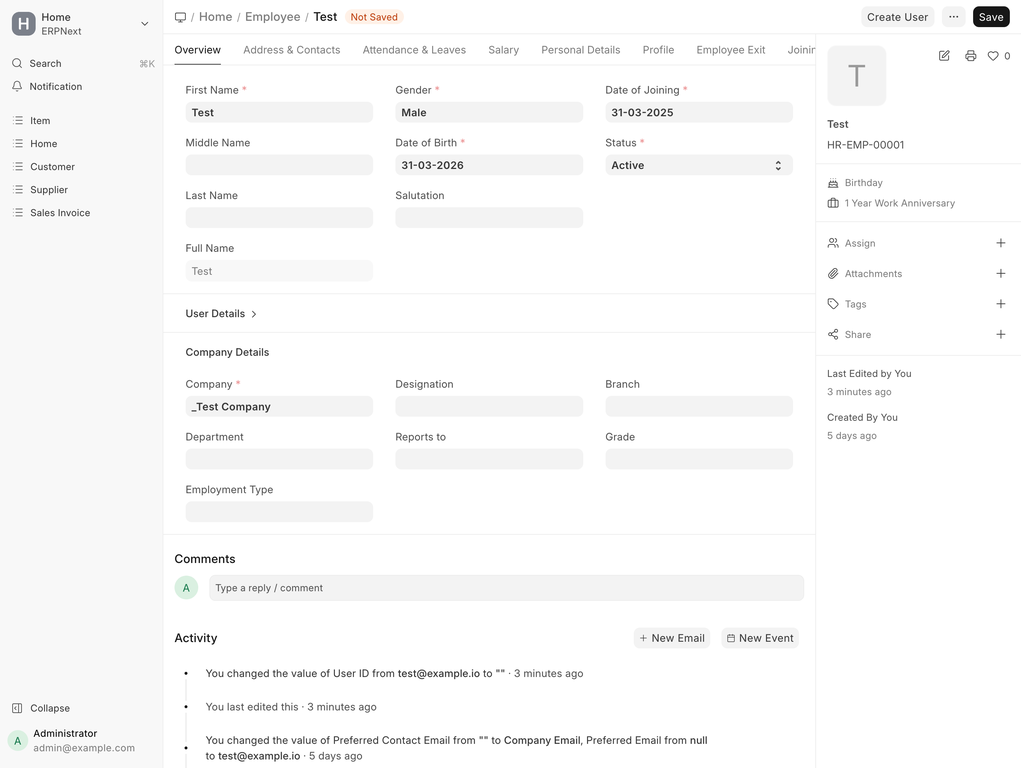Collapse the left sidebar
This screenshot has width=1021, height=768.
coord(49,708)
